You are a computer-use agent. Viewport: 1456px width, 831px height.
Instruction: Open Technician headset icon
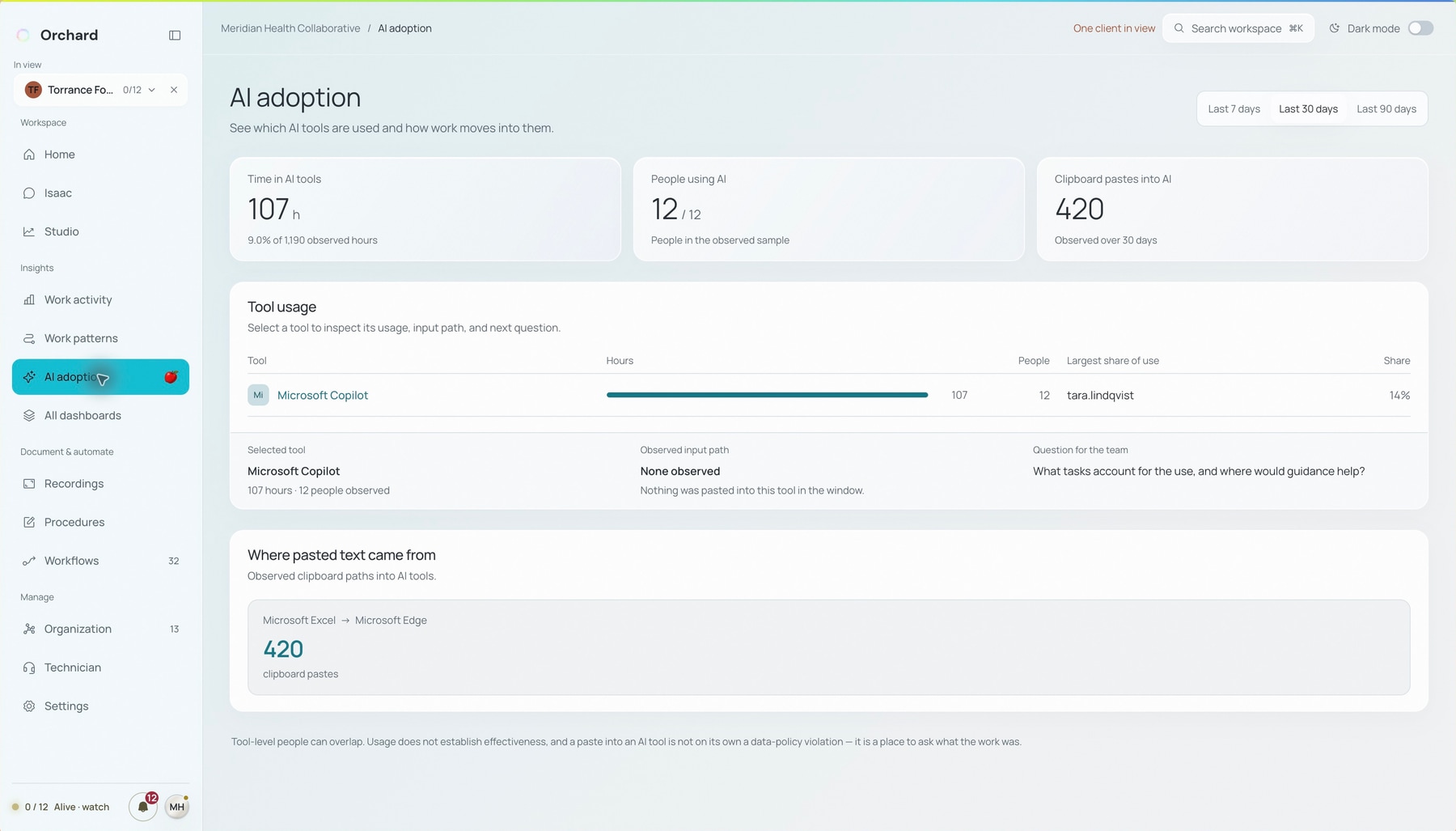29,668
